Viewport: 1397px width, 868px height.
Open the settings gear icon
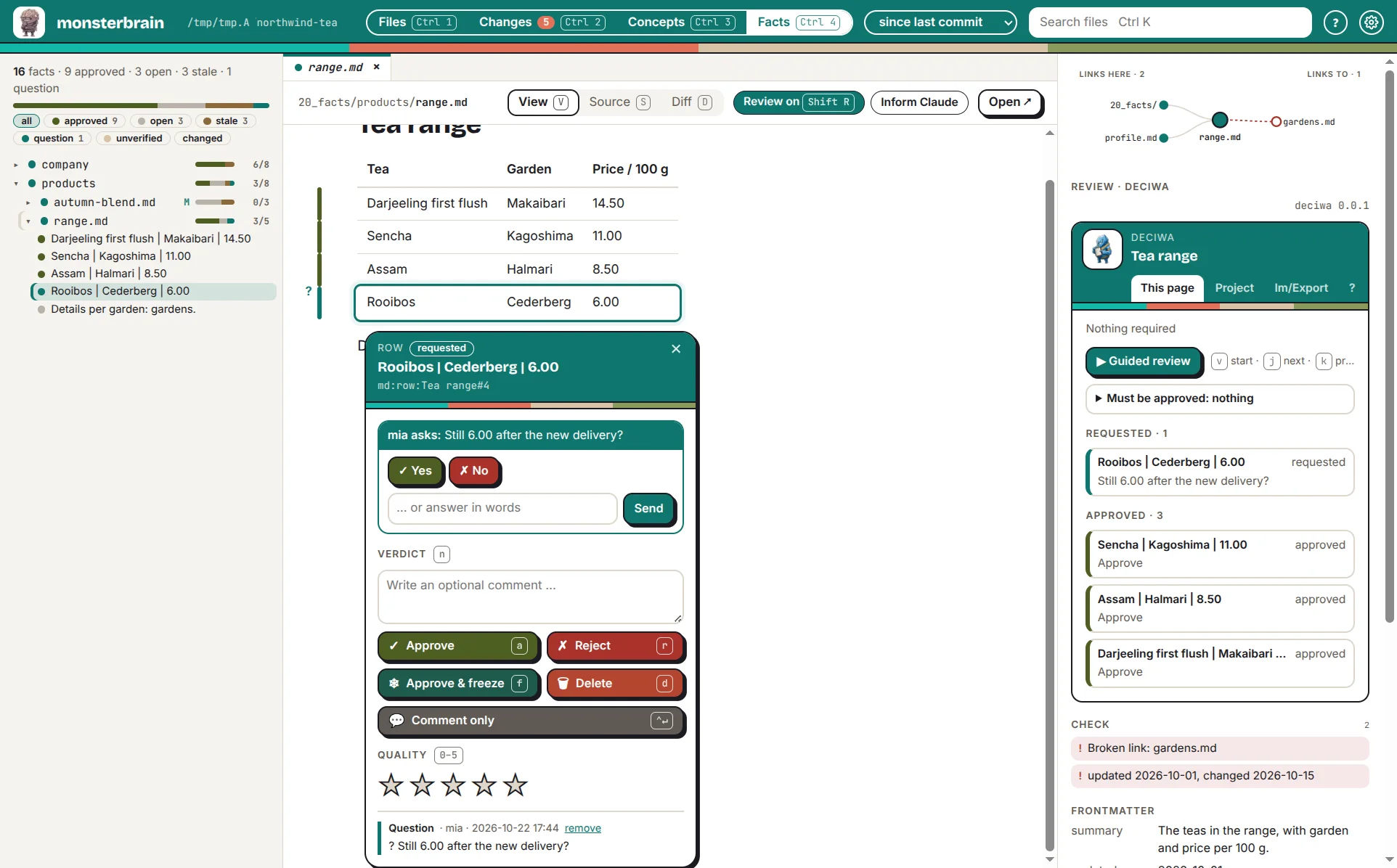[1372, 22]
